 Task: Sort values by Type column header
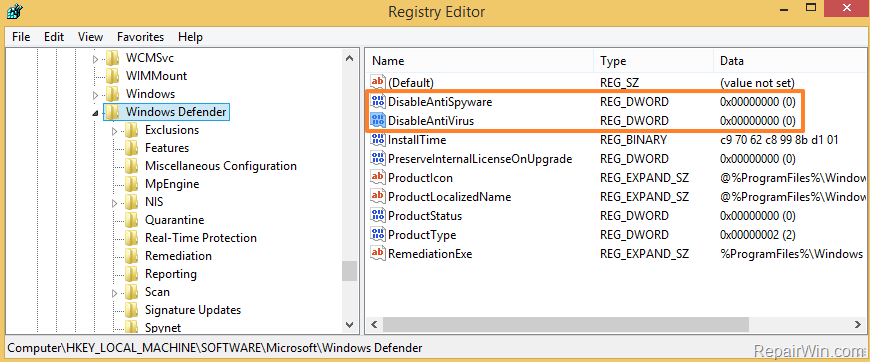coord(653,61)
